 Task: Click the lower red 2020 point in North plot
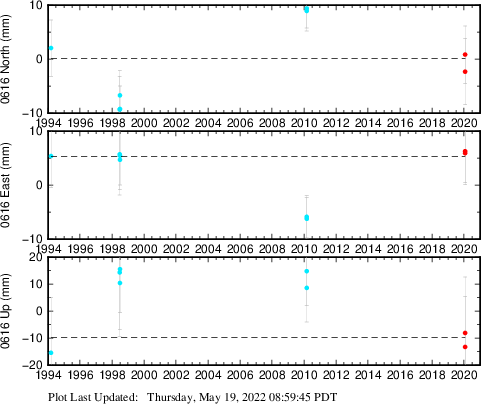[x=465, y=72]
